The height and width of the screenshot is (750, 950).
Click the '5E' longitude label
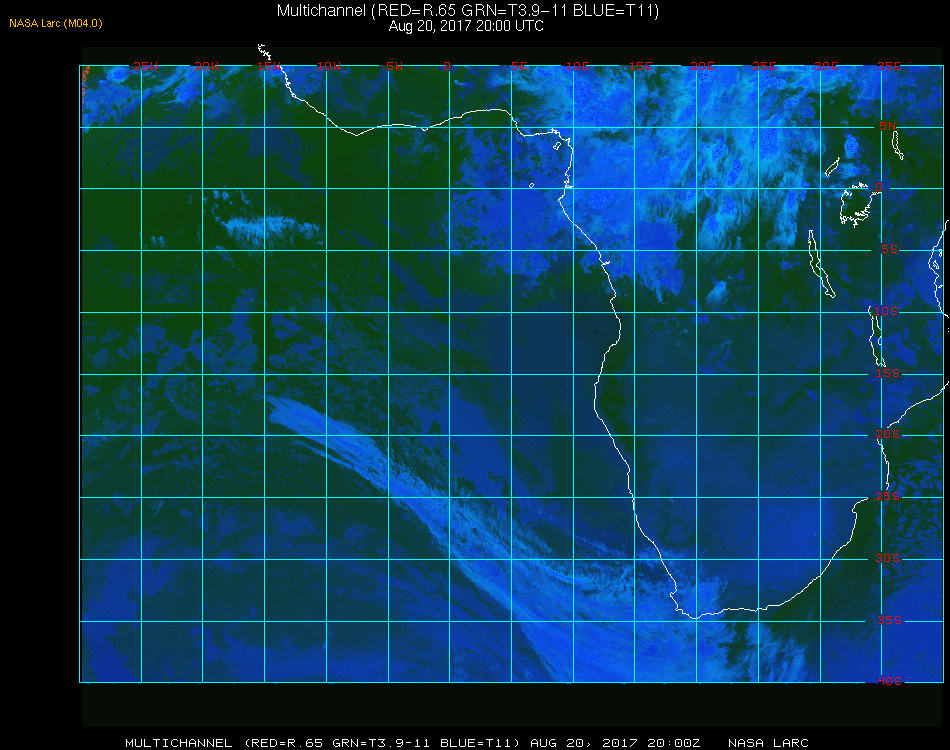[x=519, y=66]
